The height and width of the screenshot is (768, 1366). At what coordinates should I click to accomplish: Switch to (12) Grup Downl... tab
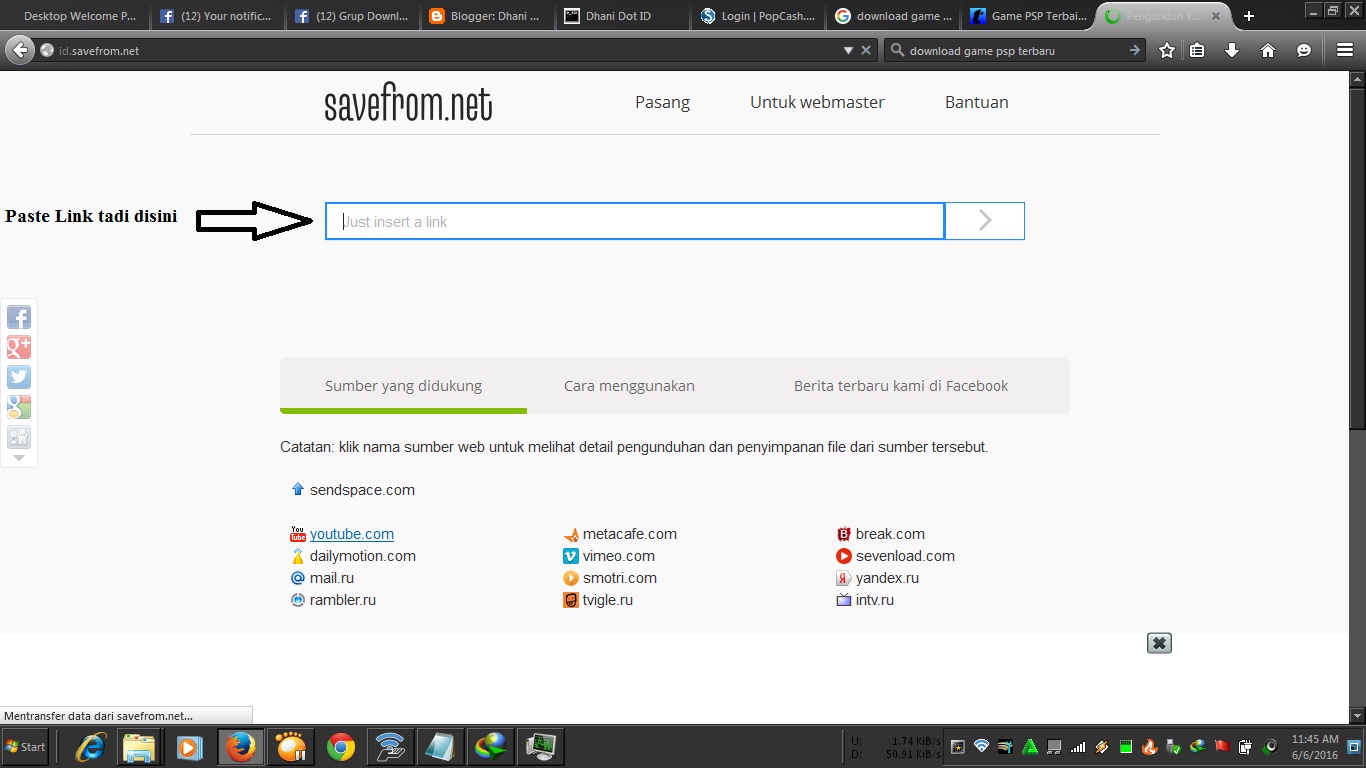tap(353, 16)
